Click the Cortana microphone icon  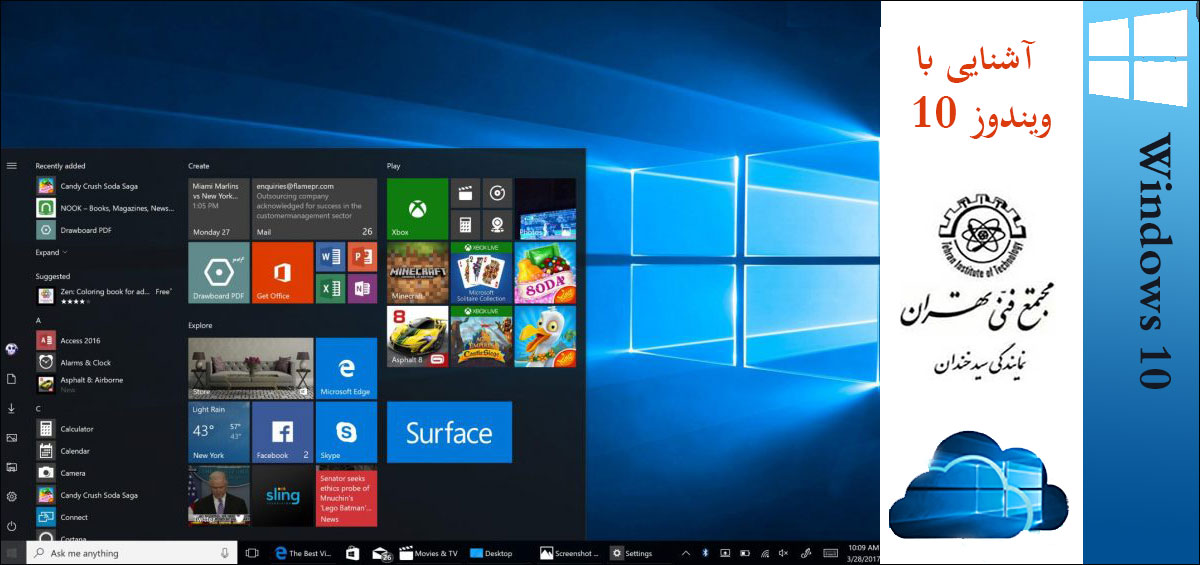tap(225, 553)
